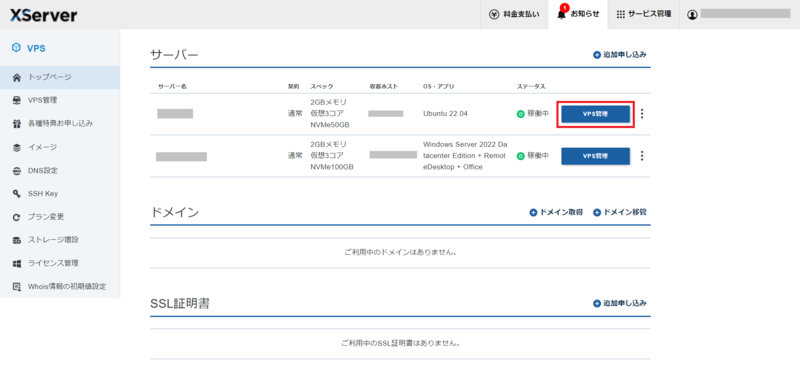Click 追加申し込み in SSL証明書 section
The width and height of the screenshot is (800, 377).
(620, 304)
